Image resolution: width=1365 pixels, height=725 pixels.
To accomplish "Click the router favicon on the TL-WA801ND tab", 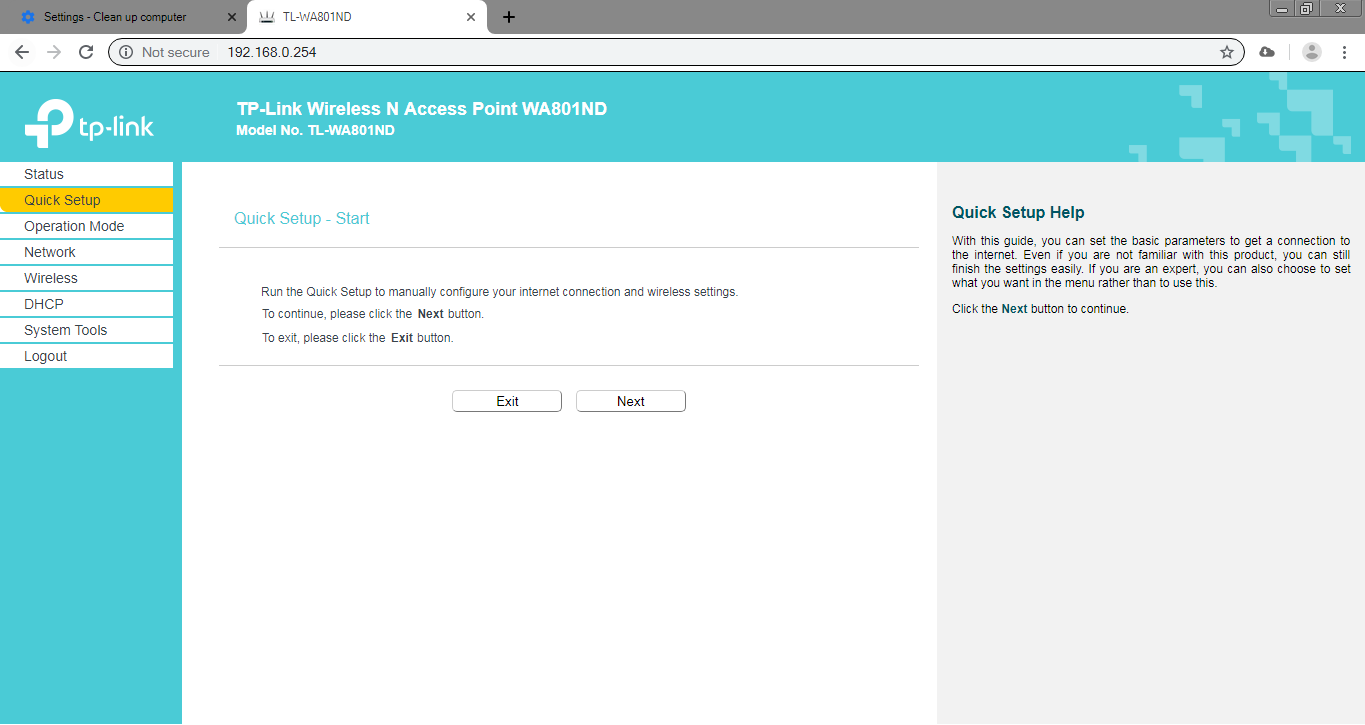I will pos(267,17).
